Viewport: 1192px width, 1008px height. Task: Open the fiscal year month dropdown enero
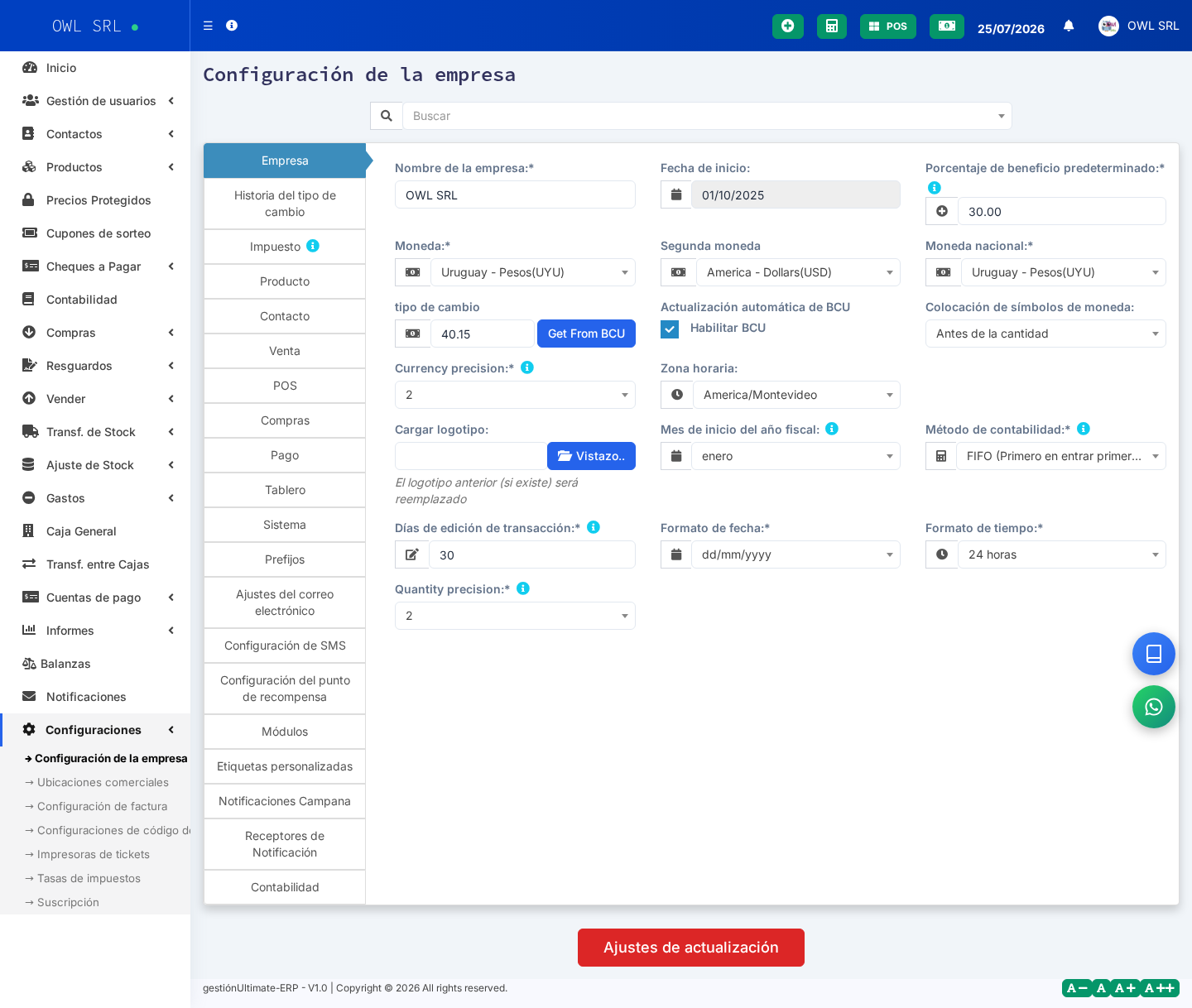(x=795, y=456)
